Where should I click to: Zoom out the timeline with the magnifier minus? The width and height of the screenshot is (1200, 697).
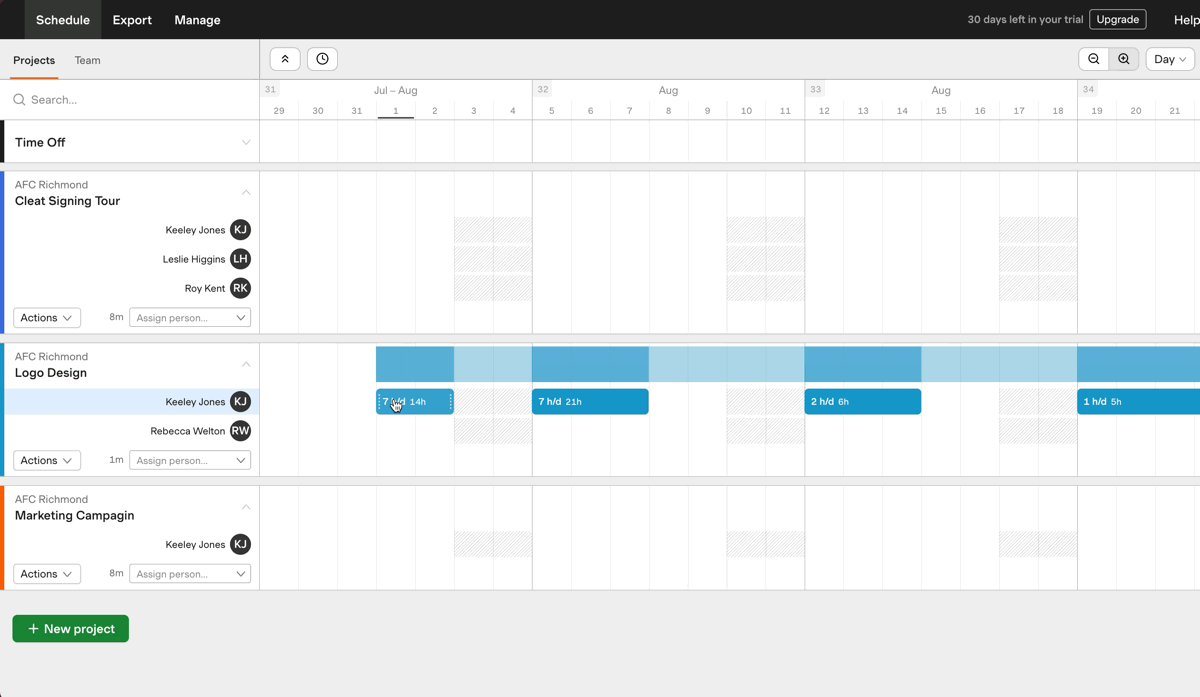1094,59
